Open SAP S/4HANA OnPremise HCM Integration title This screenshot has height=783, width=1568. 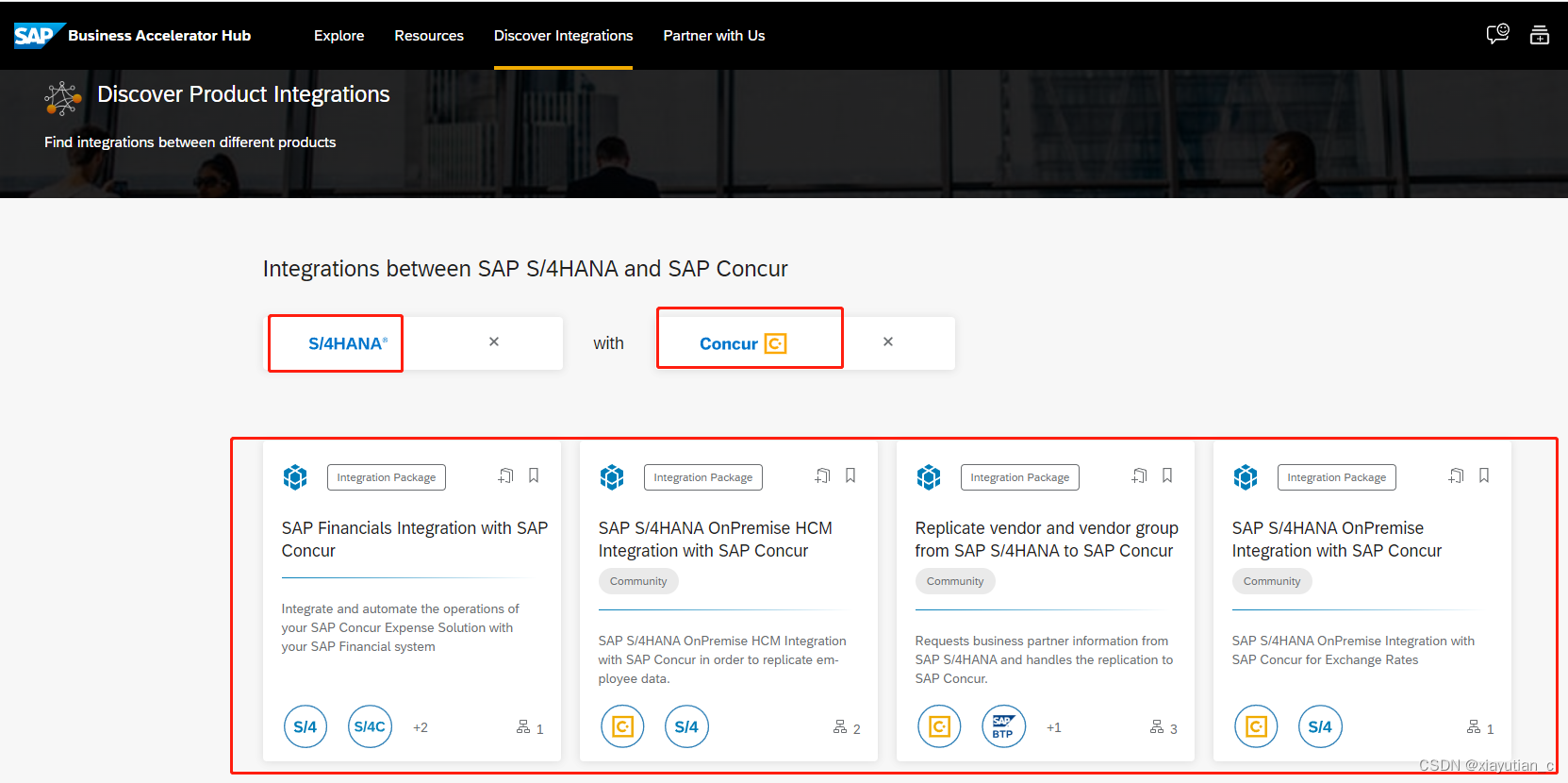click(716, 540)
